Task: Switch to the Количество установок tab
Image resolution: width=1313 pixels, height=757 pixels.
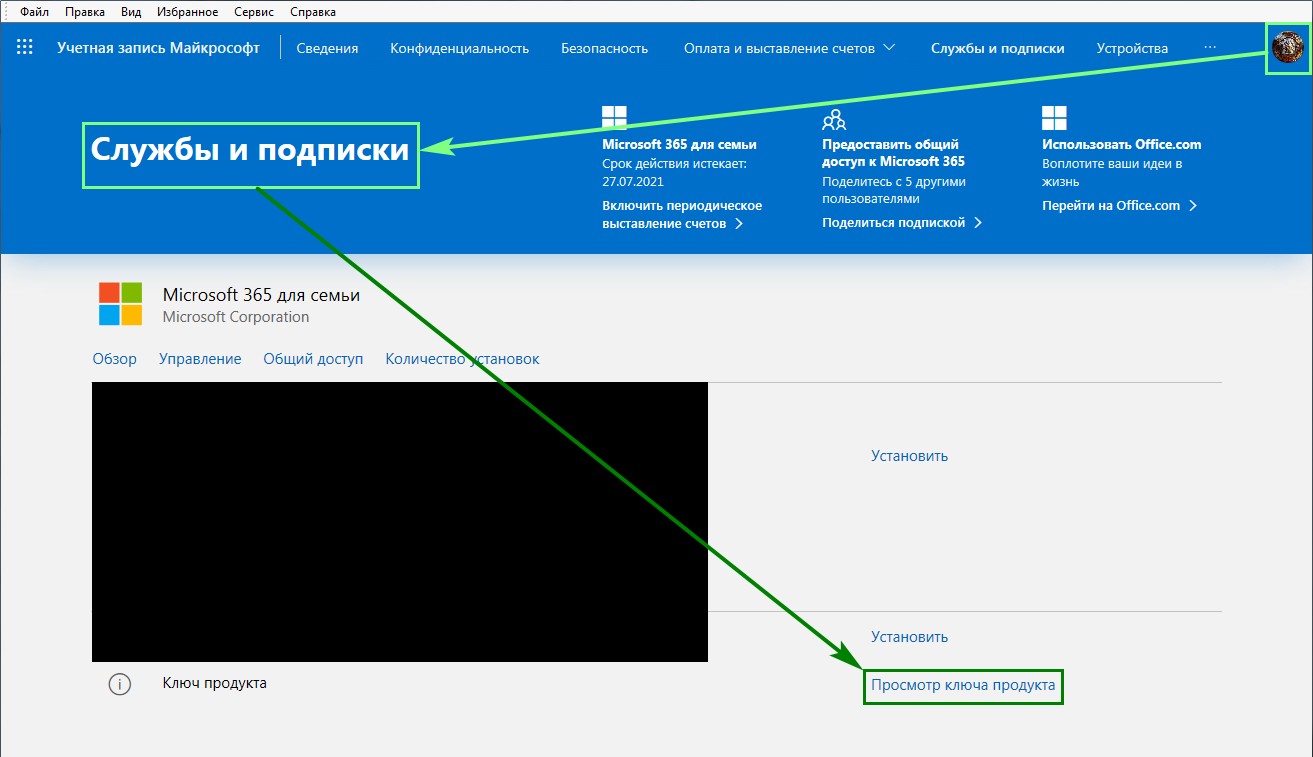Action: pyautogui.click(x=462, y=359)
